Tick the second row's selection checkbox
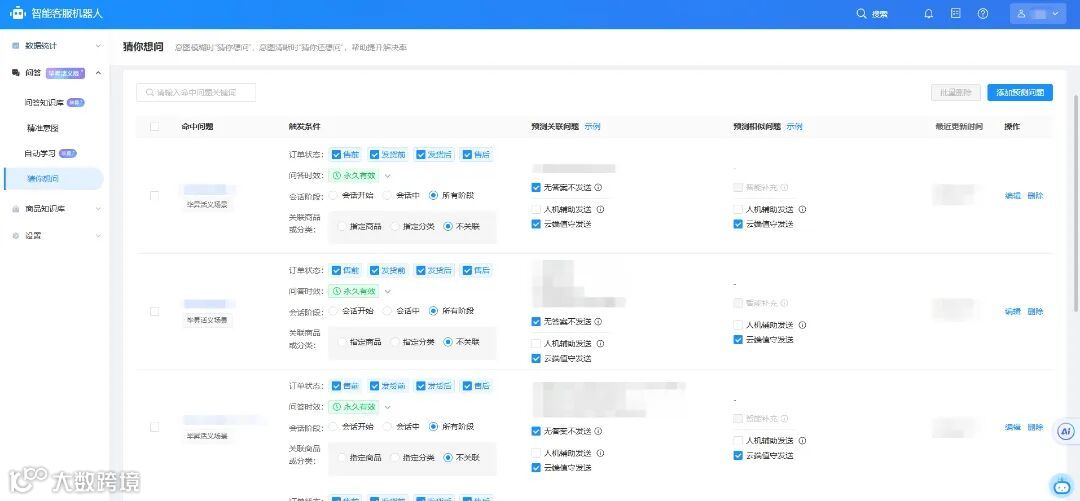Image resolution: width=1080 pixels, height=501 pixels. 154,311
